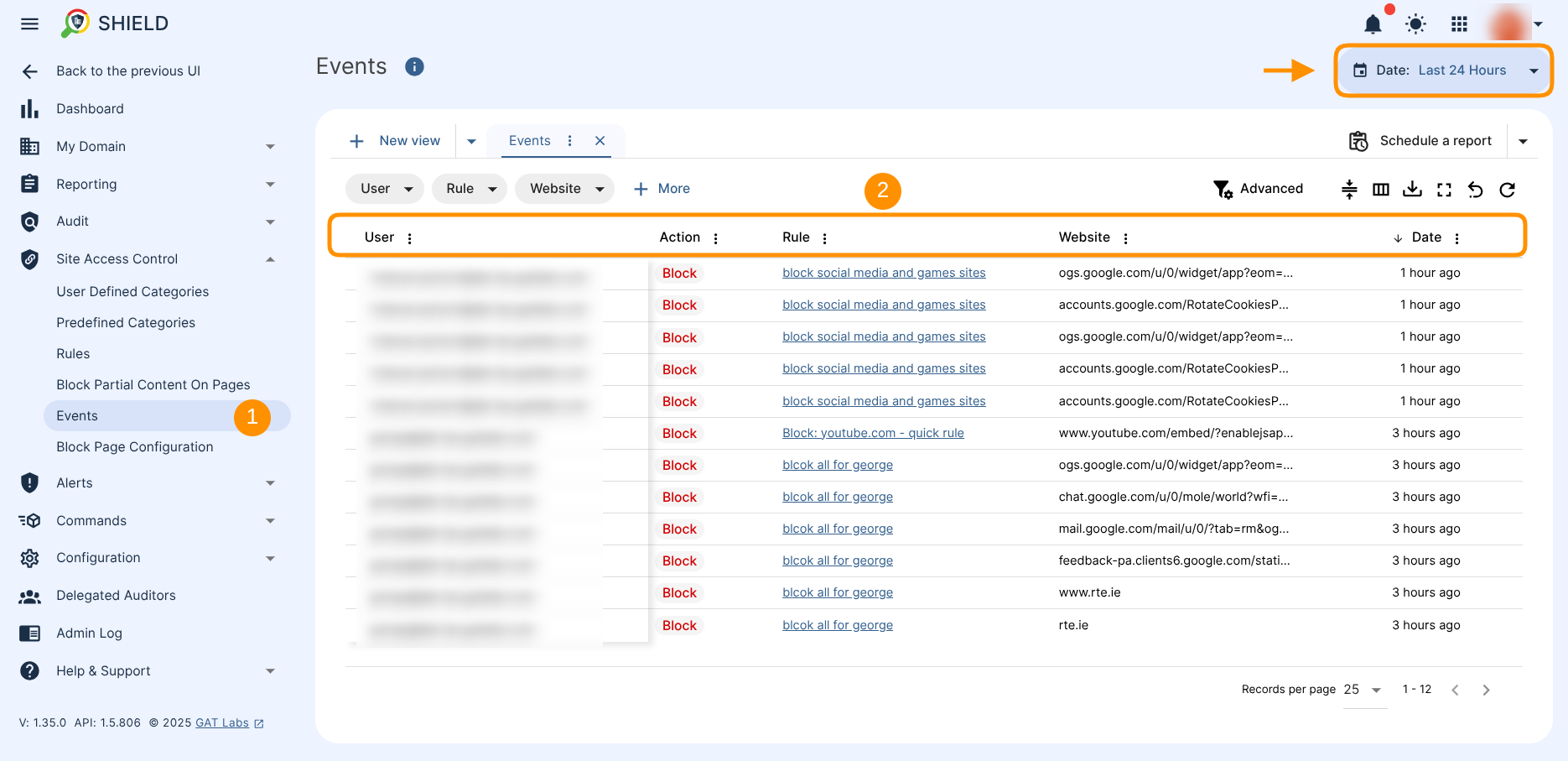Open the User filter dropdown

click(385, 189)
